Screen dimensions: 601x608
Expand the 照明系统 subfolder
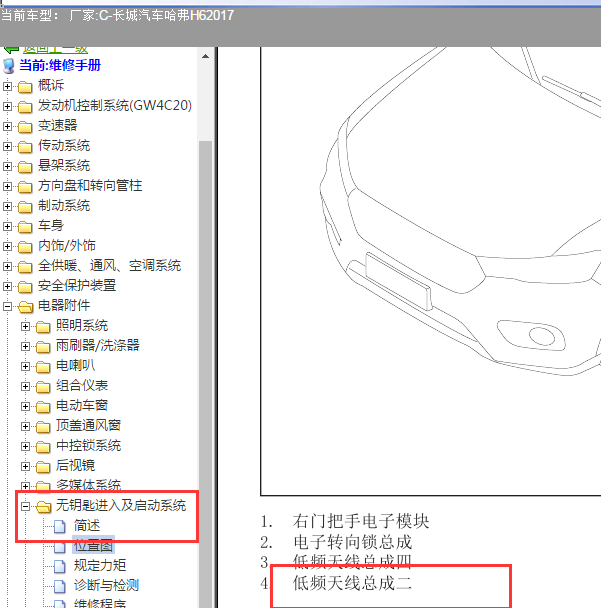click(x=25, y=326)
